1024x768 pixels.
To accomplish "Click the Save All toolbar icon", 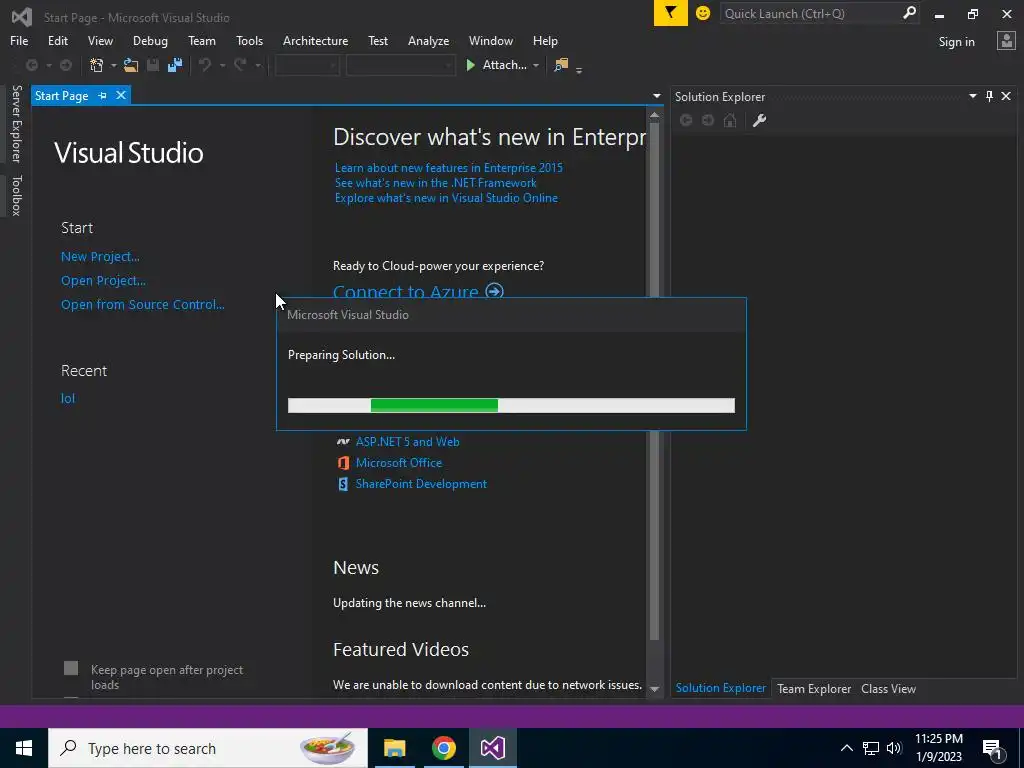I will (x=174, y=65).
